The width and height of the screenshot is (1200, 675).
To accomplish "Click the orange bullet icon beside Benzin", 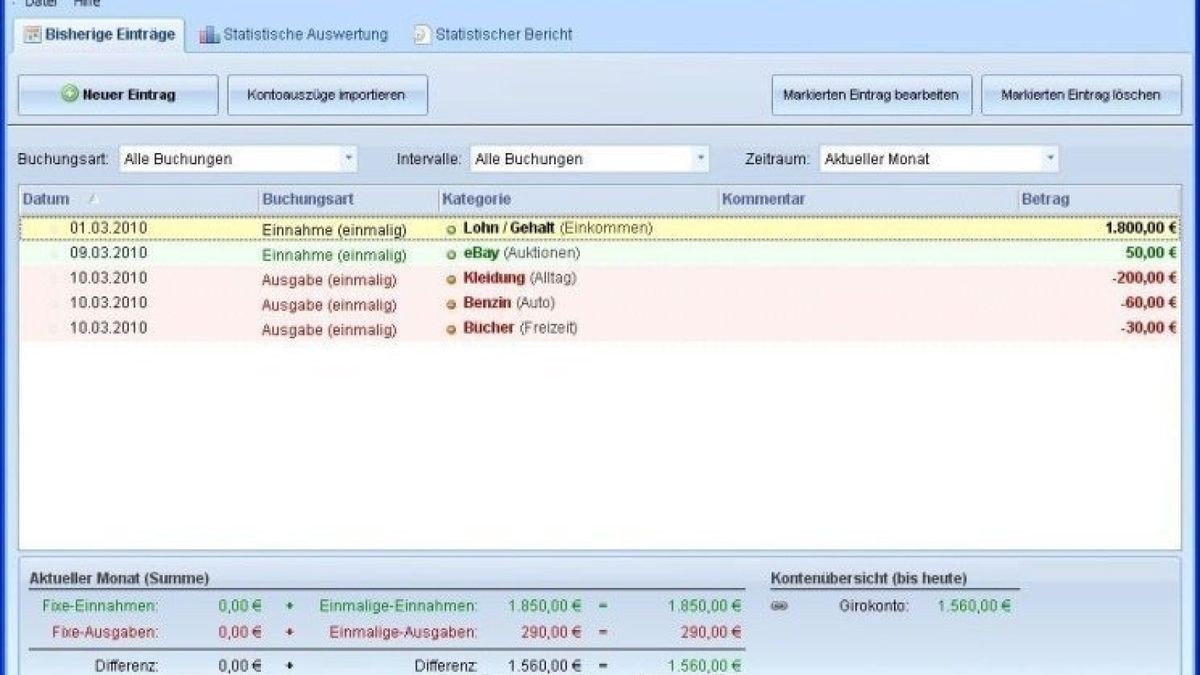I will point(451,304).
